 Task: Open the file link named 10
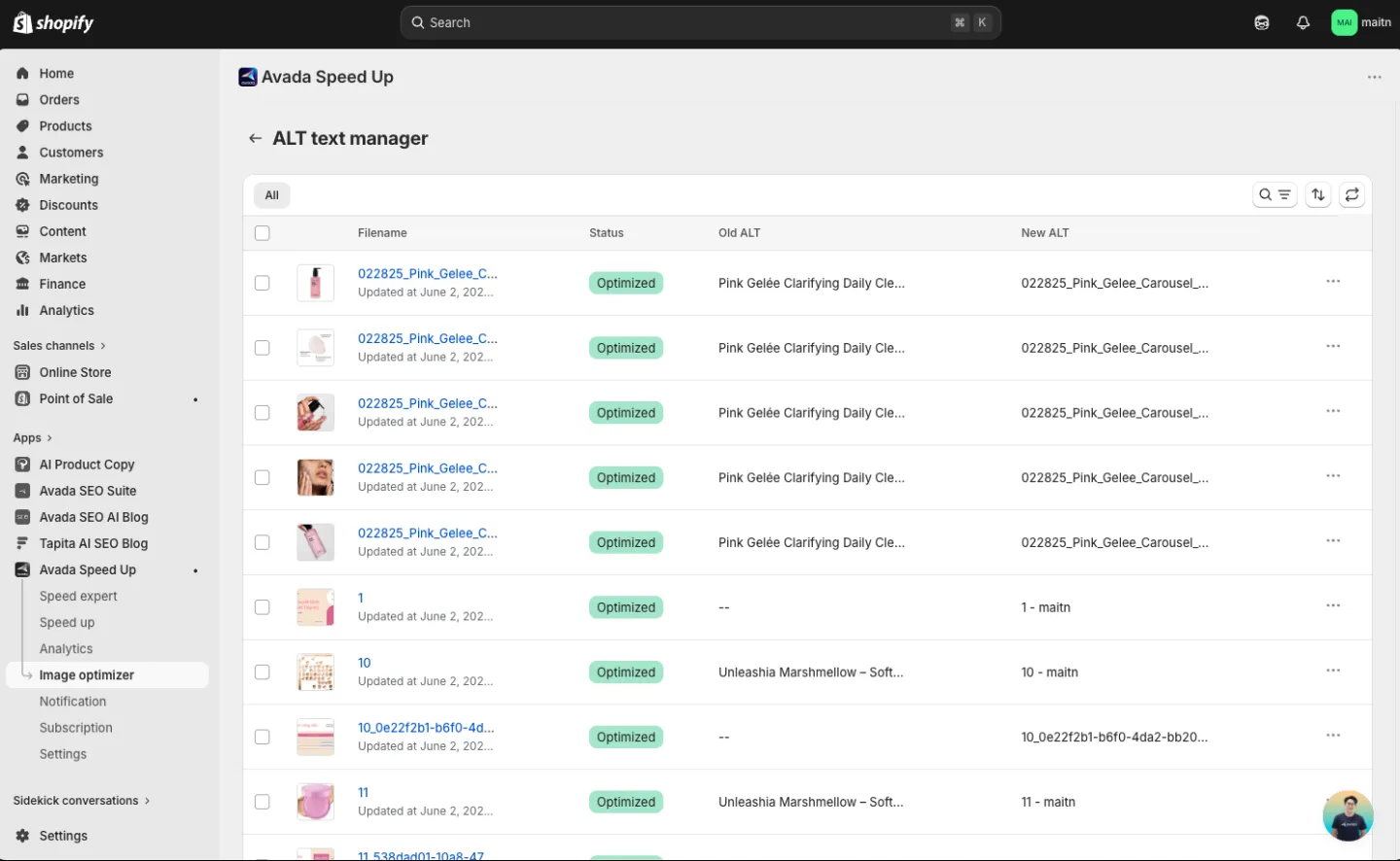click(x=365, y=663)
